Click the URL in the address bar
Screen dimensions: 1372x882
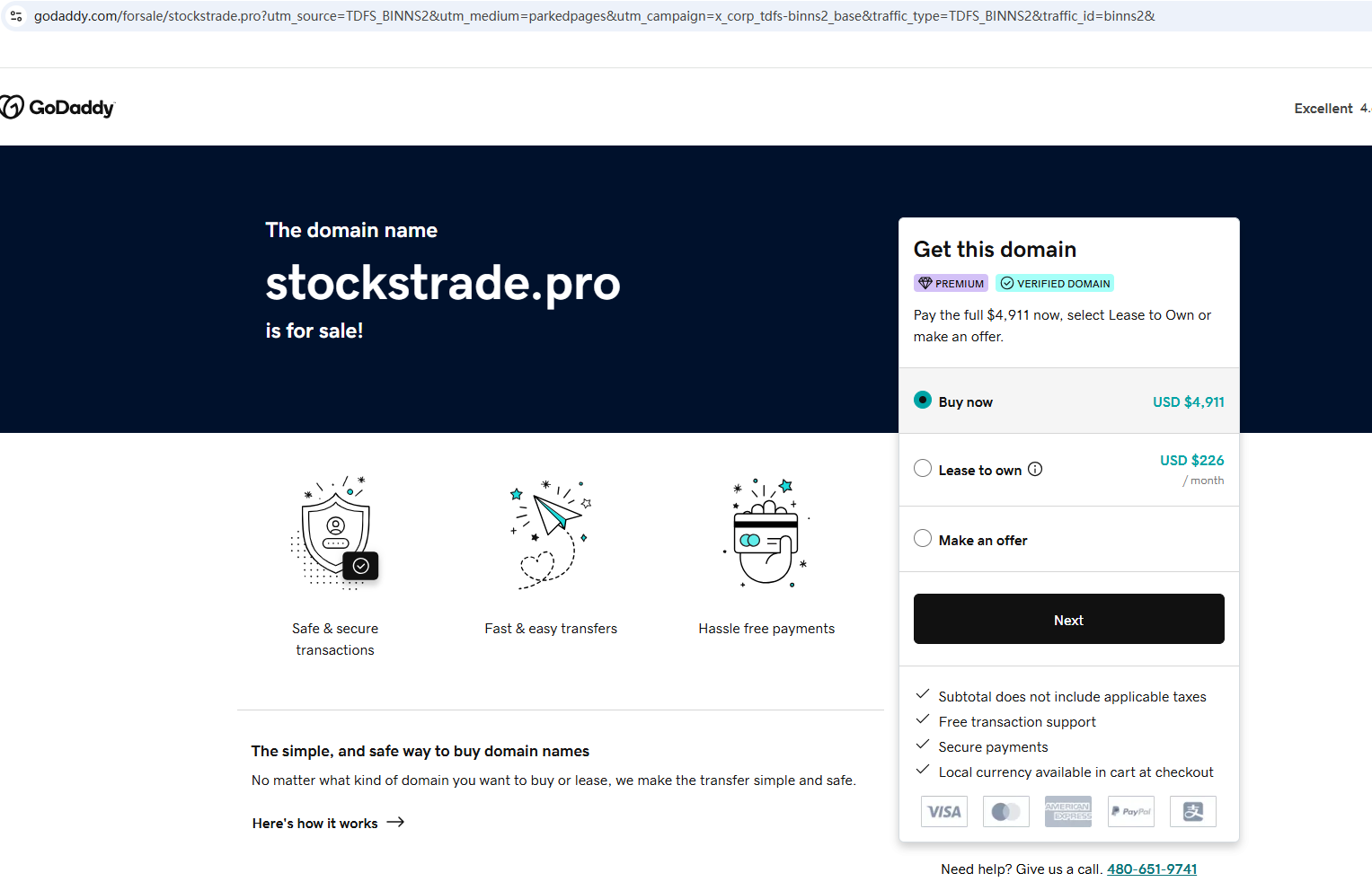[593, 16]
